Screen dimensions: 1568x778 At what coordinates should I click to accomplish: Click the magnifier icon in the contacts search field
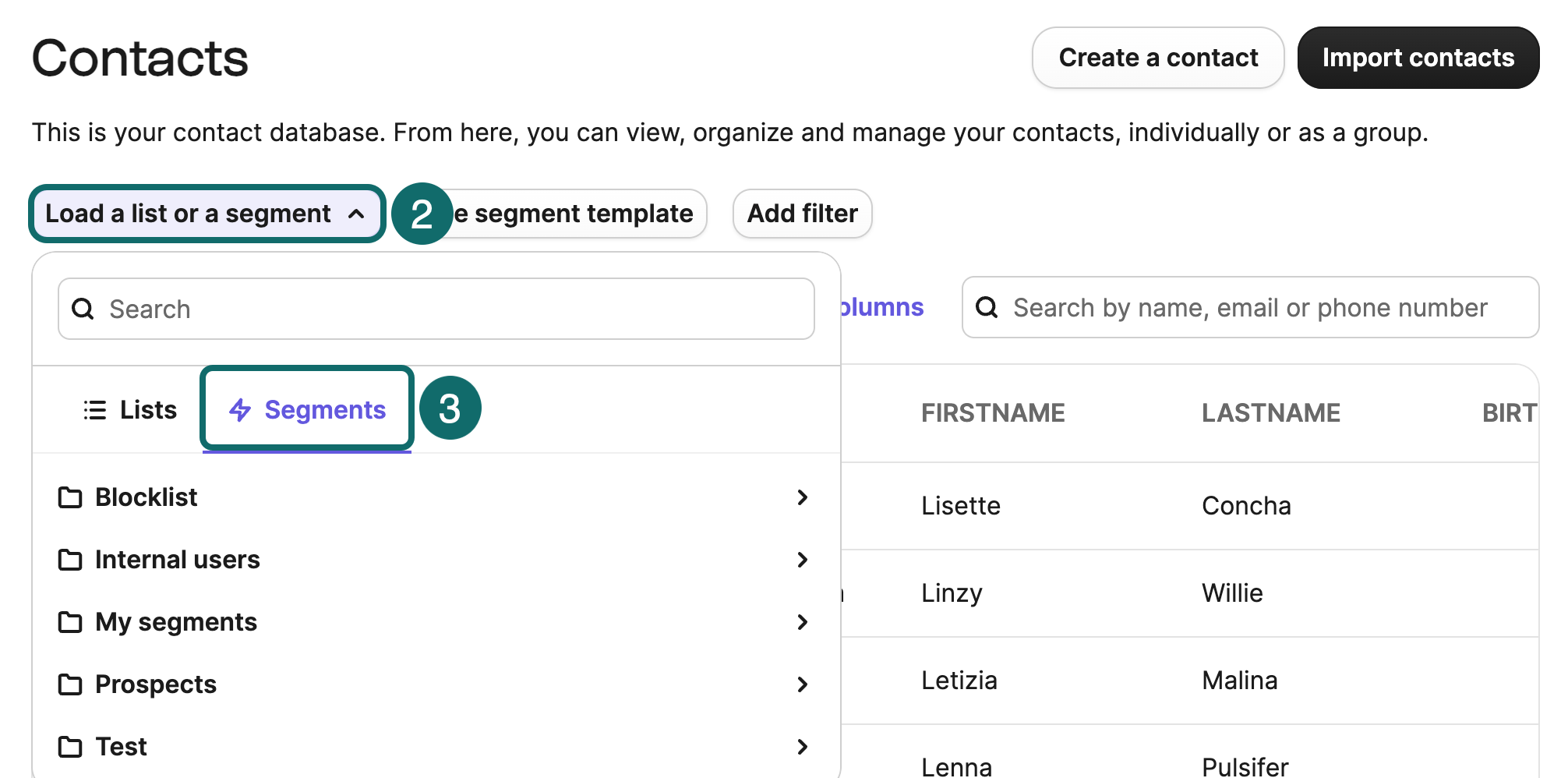(987, 307)
